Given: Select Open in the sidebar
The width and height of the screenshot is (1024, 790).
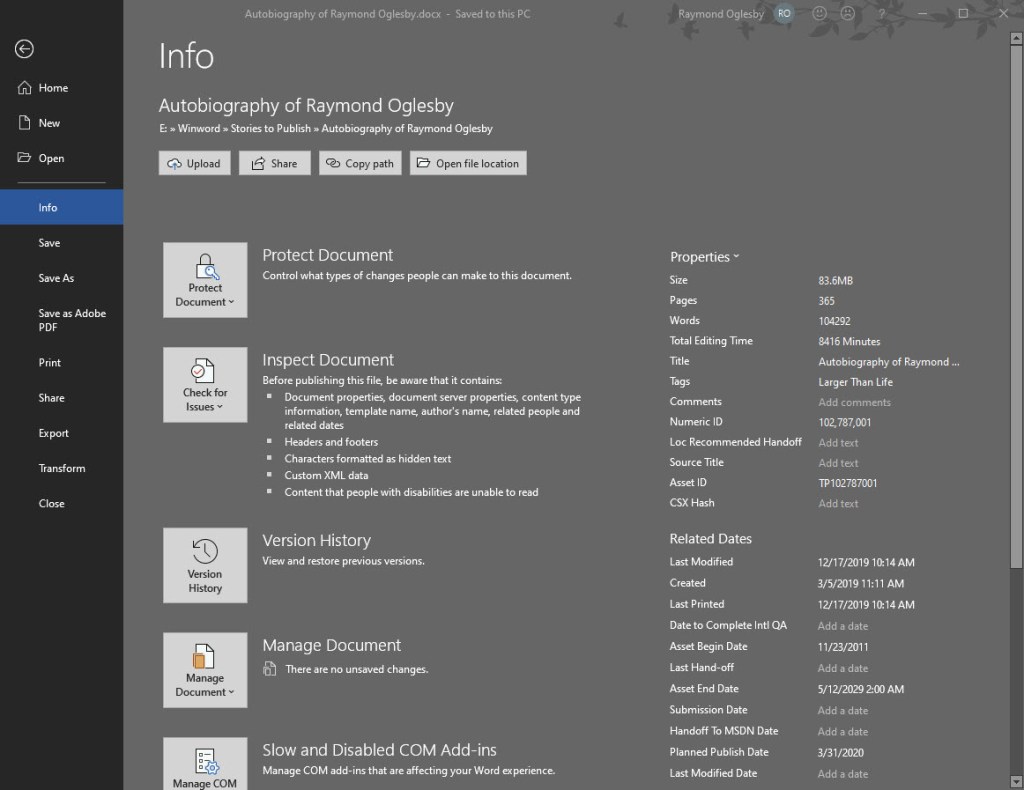Looking at the screenshot, I should (51, 157).
